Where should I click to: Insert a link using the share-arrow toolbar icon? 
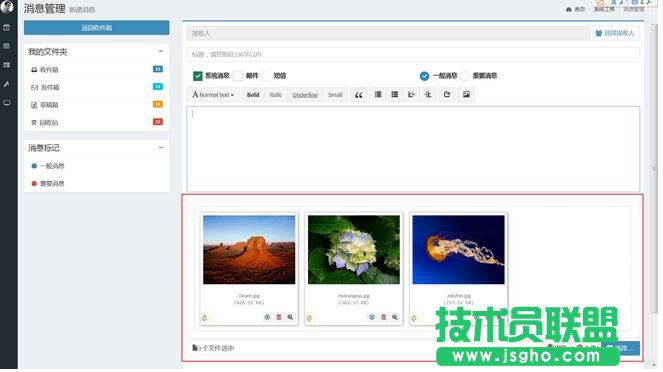tap(447, 94)
